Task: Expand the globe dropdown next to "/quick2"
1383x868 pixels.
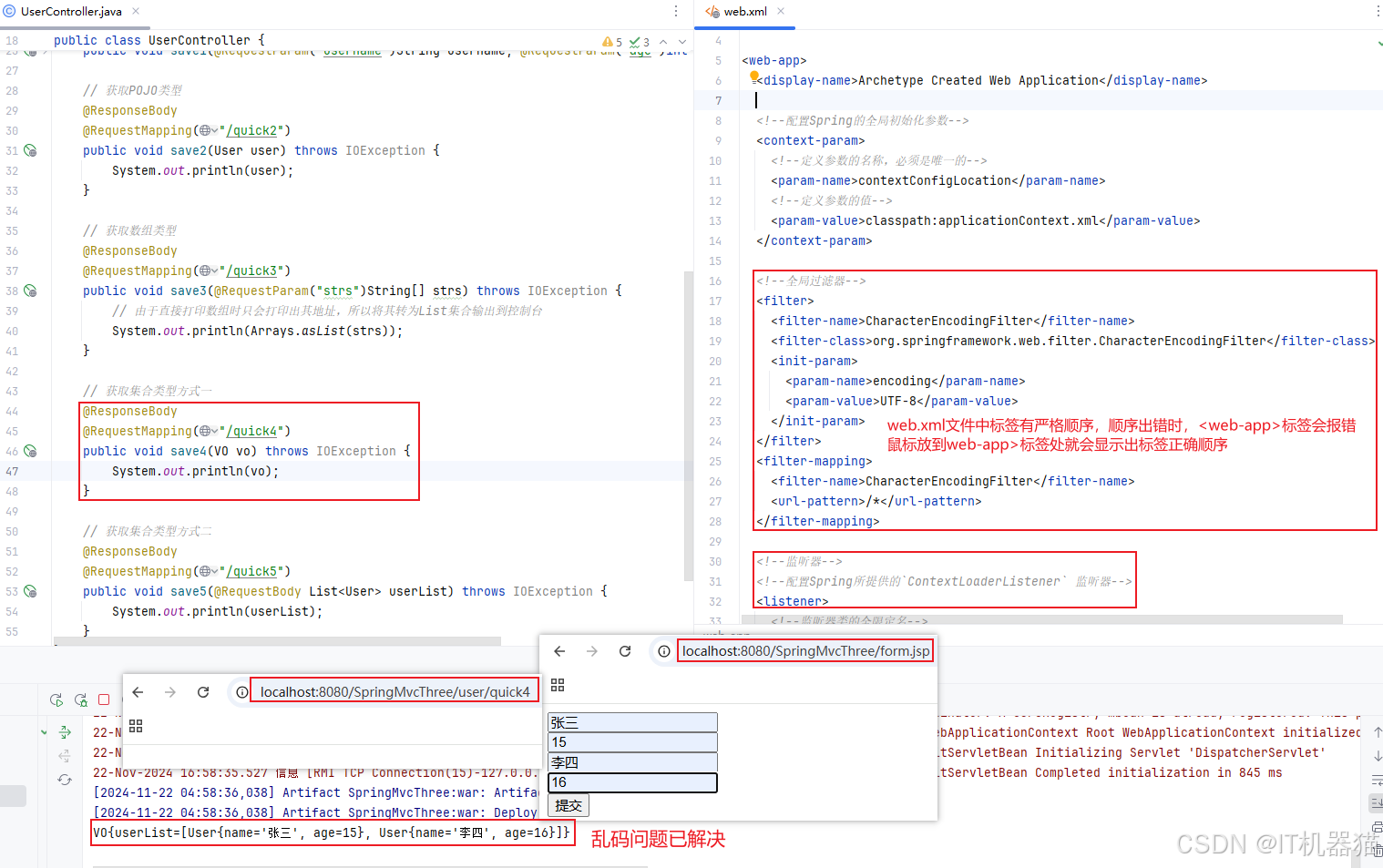Action: coord(209,130)
